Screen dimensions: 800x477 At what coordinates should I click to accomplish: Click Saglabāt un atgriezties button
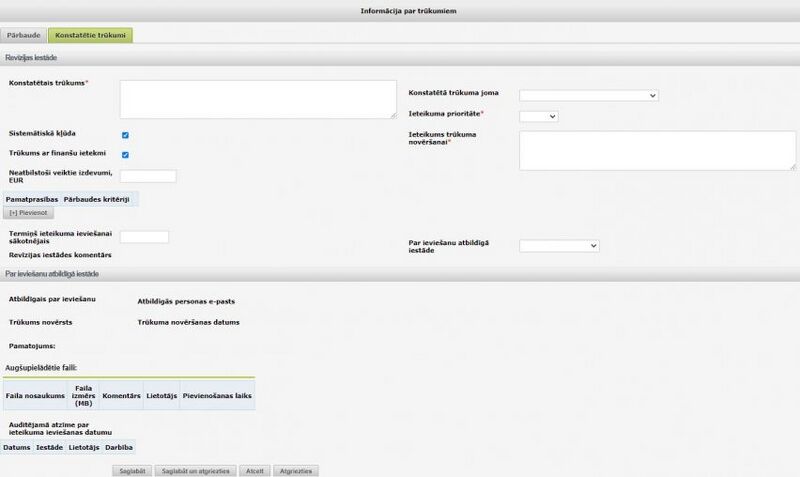pyautogui.click(x=195, y=471)
